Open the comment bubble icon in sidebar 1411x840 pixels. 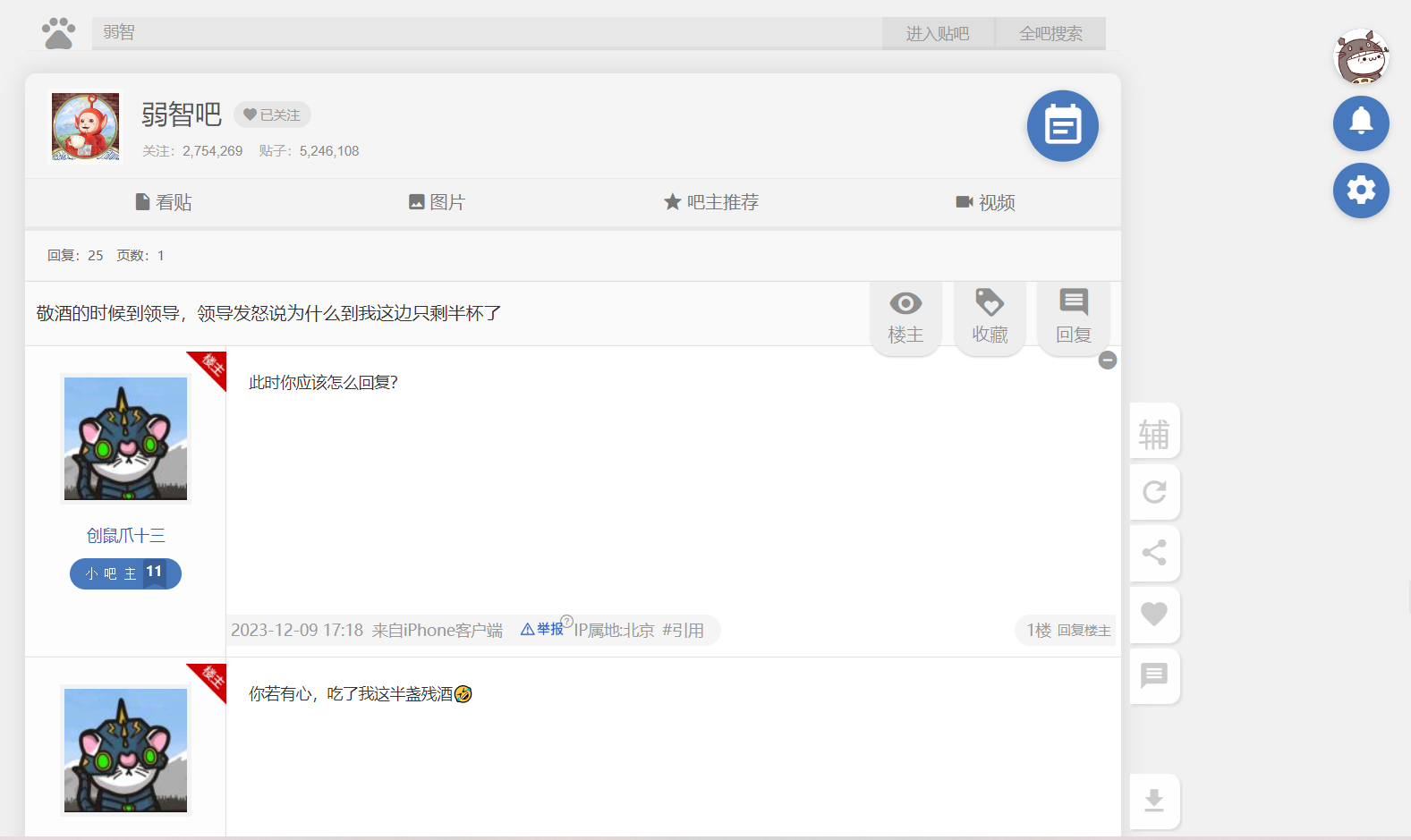pyautogui.click(x=1154, y=676)
